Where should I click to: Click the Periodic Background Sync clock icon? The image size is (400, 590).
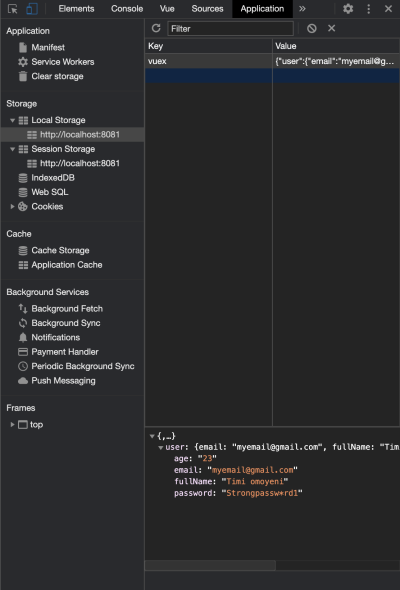click(23, 366)
